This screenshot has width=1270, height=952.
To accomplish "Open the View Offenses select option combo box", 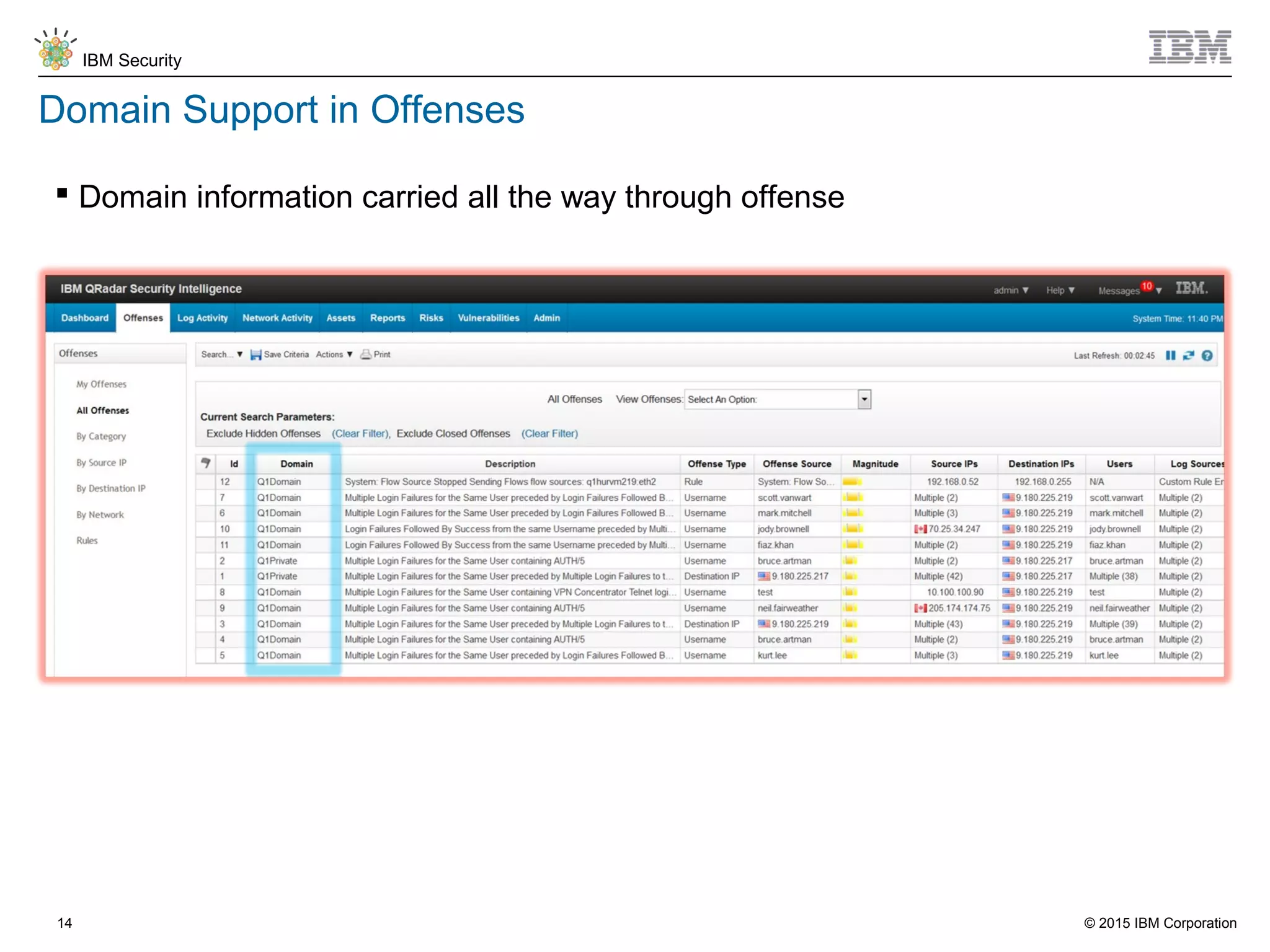I will coord(778,399).
